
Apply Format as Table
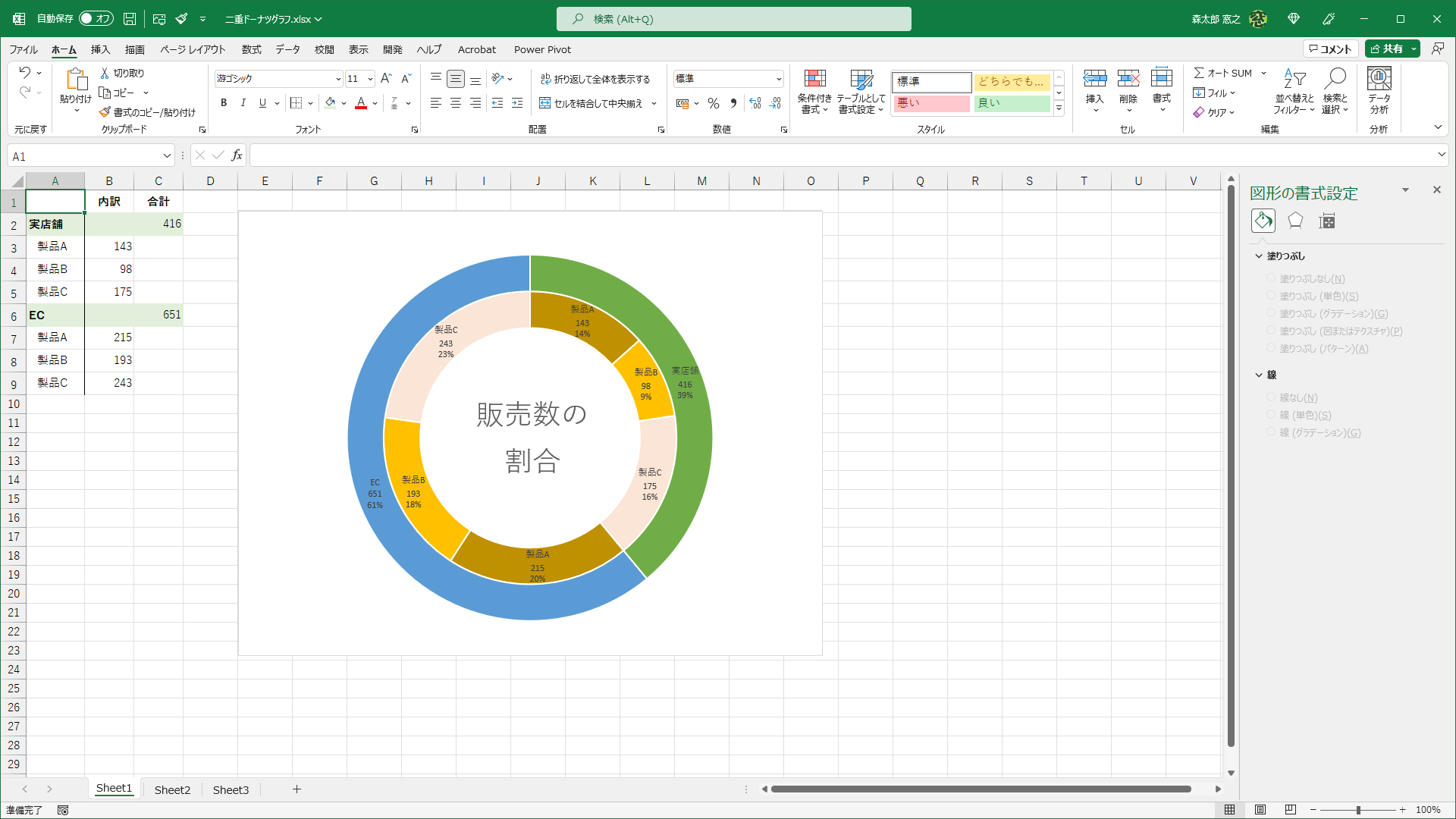[861, 92]
